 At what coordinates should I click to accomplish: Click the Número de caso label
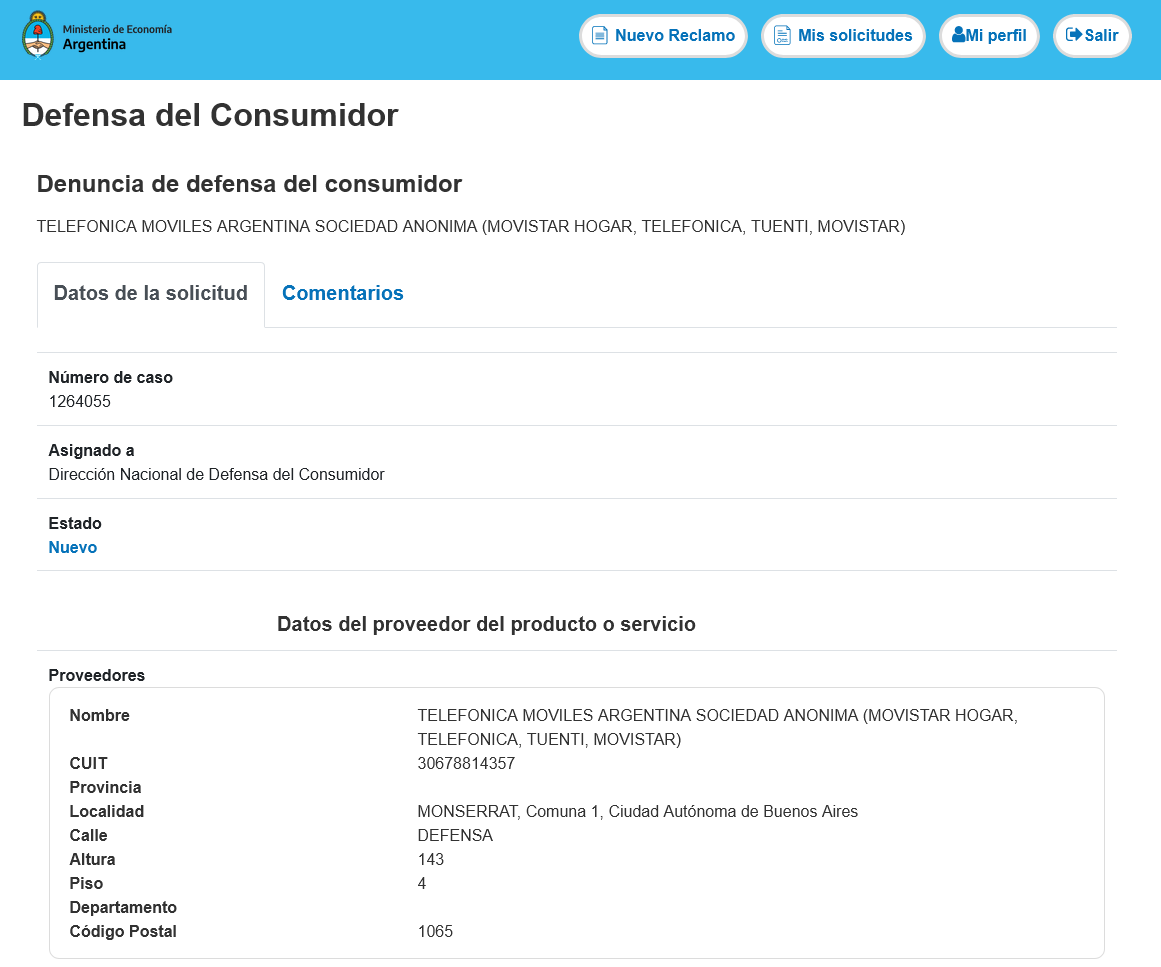point(110,378)
